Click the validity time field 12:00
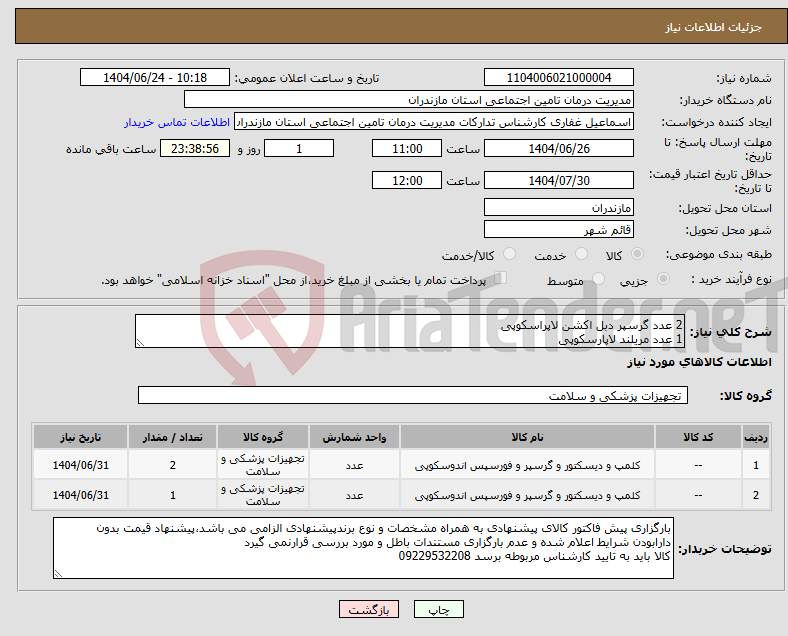 pyautogui.click(x=407, y=180)
